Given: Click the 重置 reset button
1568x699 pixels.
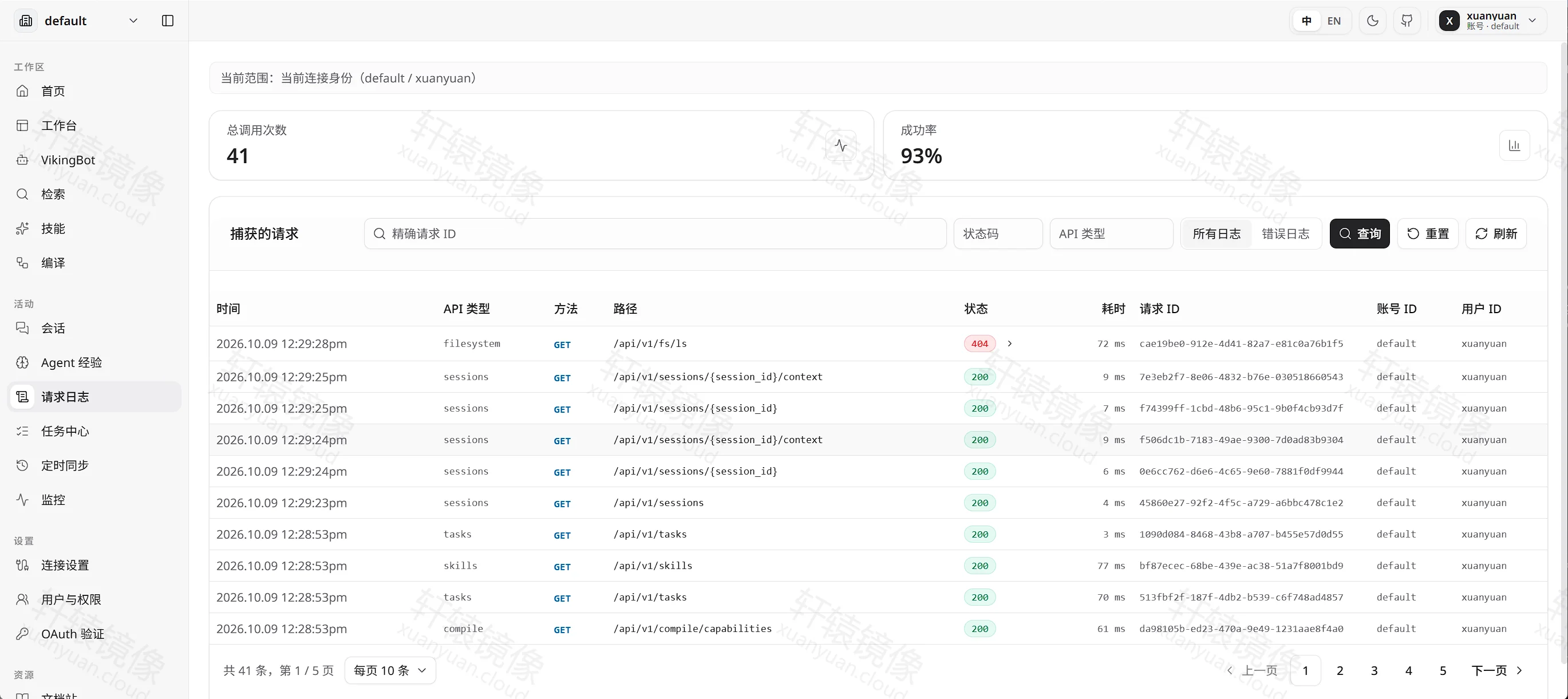Looking at the screenshot, I should click(1427, 234).
